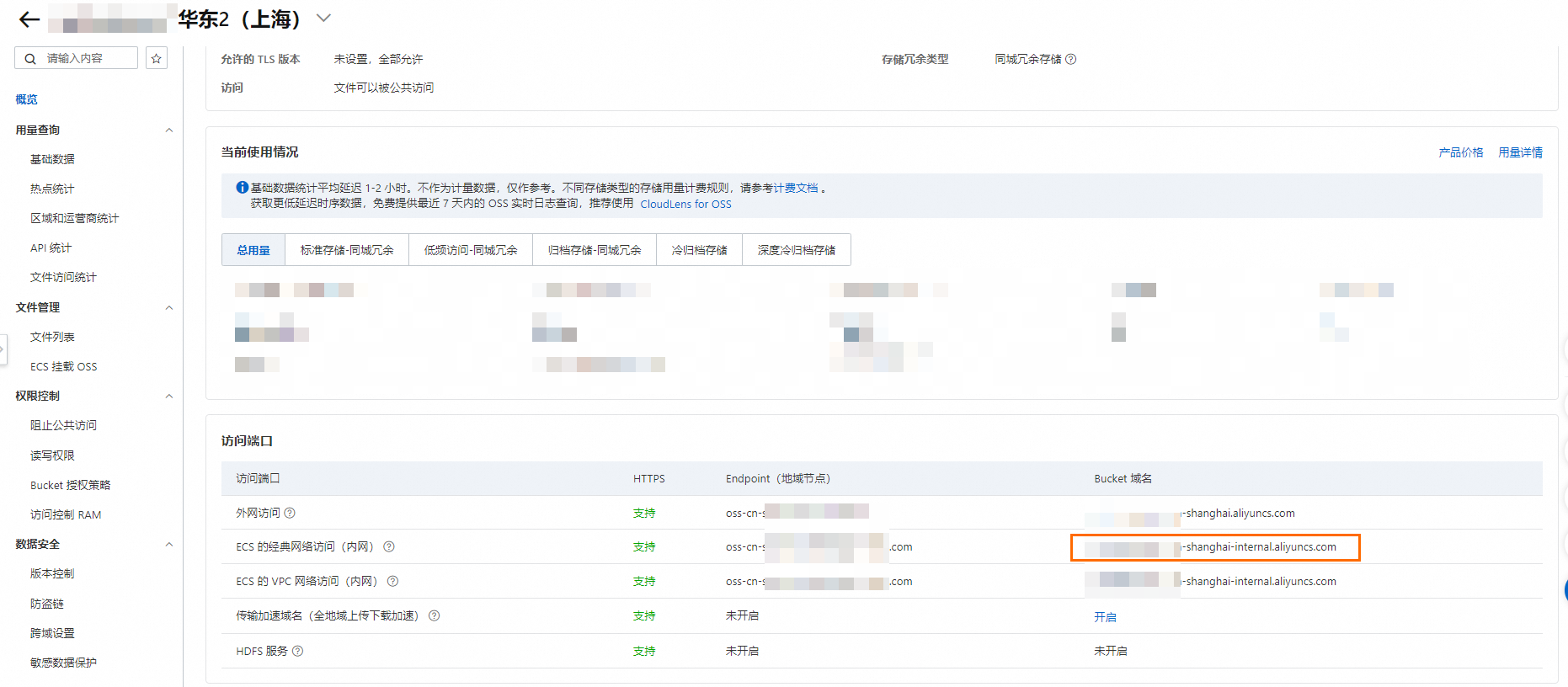This screenshot has width=1568, height=687.
Task: Click the 当前使用情况 section heading
Action: (x=259, y=152)
